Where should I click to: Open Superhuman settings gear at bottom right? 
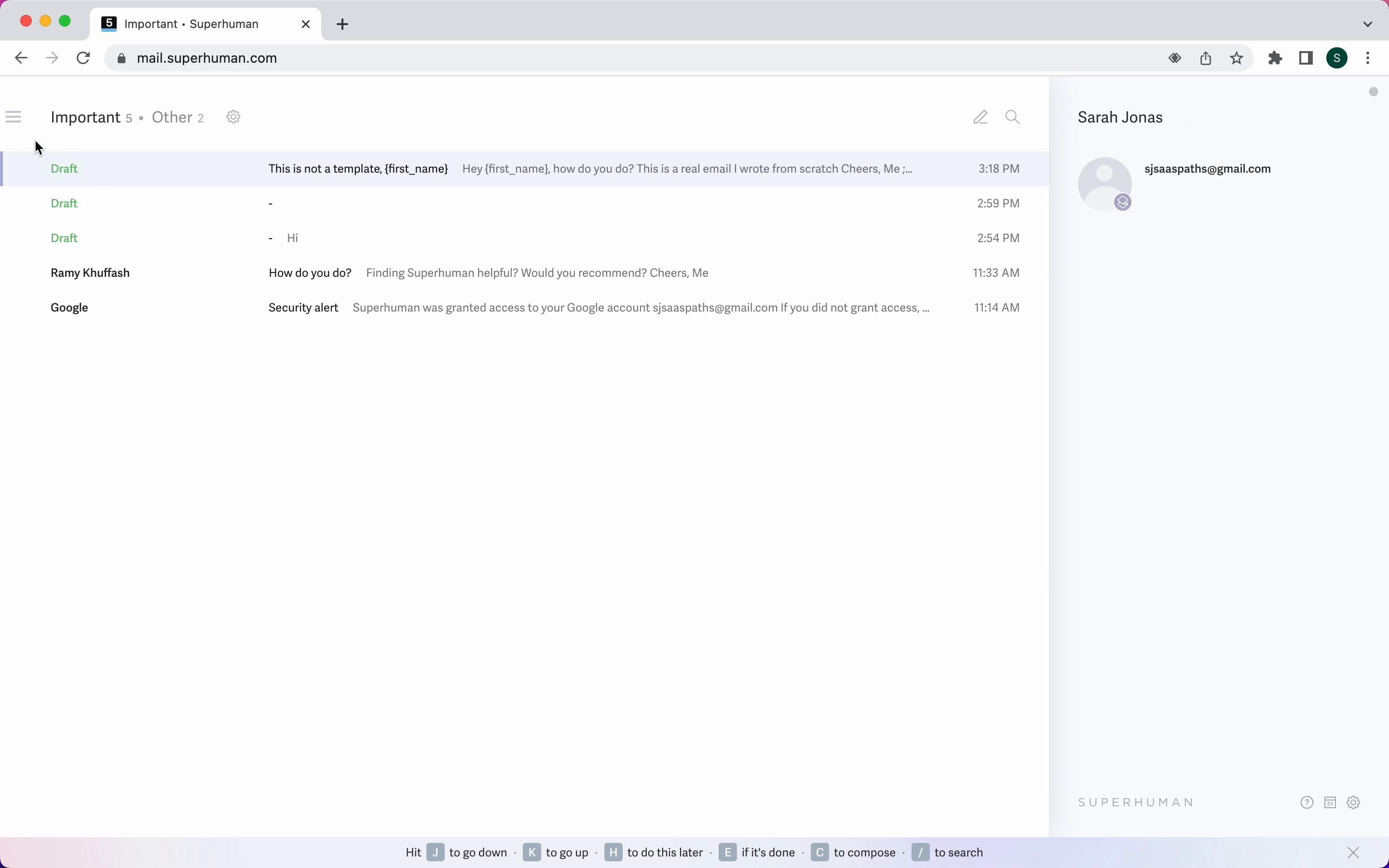(1354, 802)
